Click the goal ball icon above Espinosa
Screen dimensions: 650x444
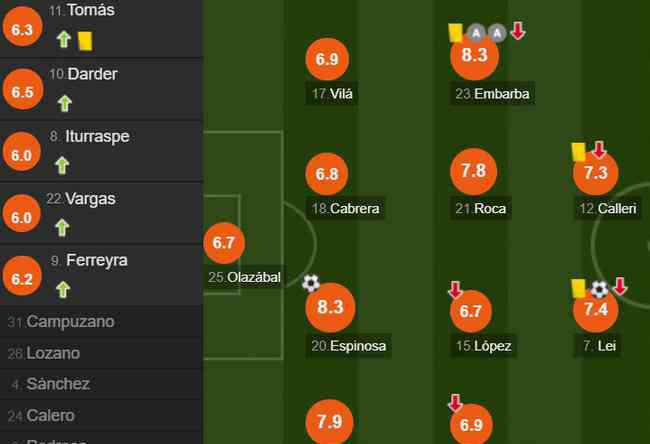tap(310, 284)
